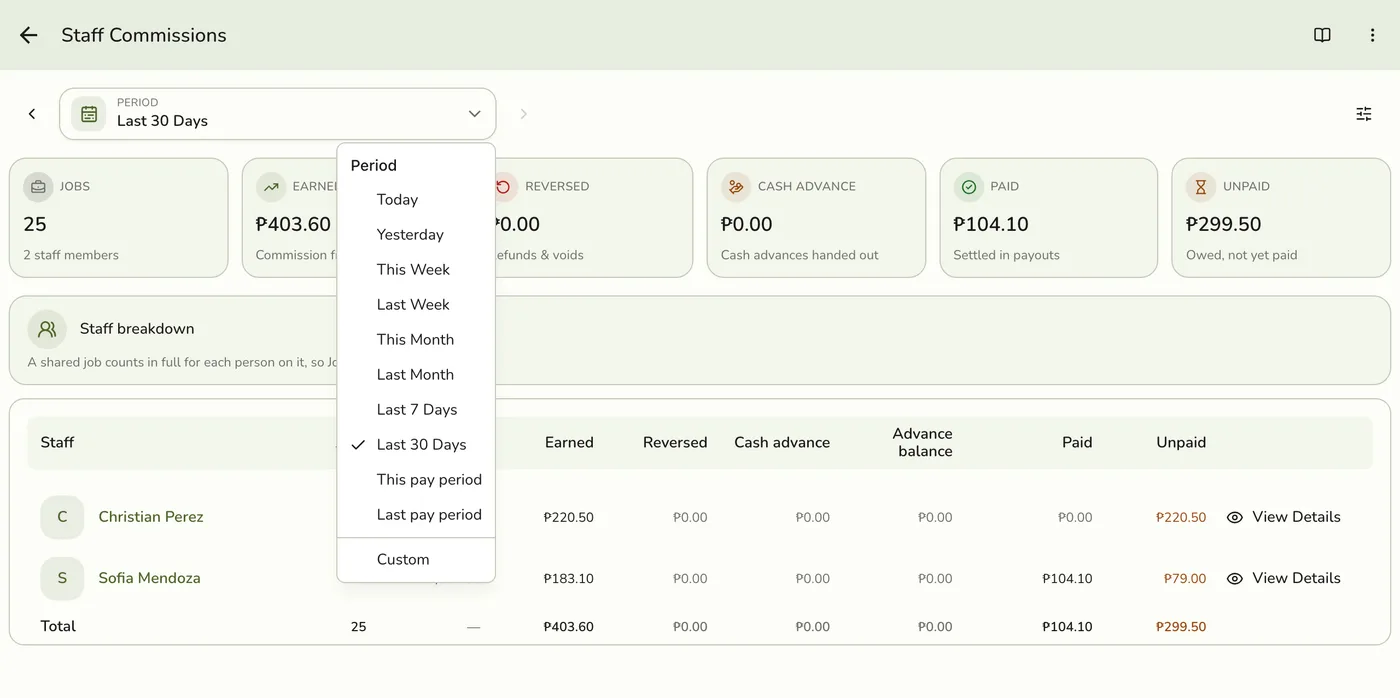Click the Period menu heading
This screenshot has width=1400, height=698.
[x=374, y=166]
